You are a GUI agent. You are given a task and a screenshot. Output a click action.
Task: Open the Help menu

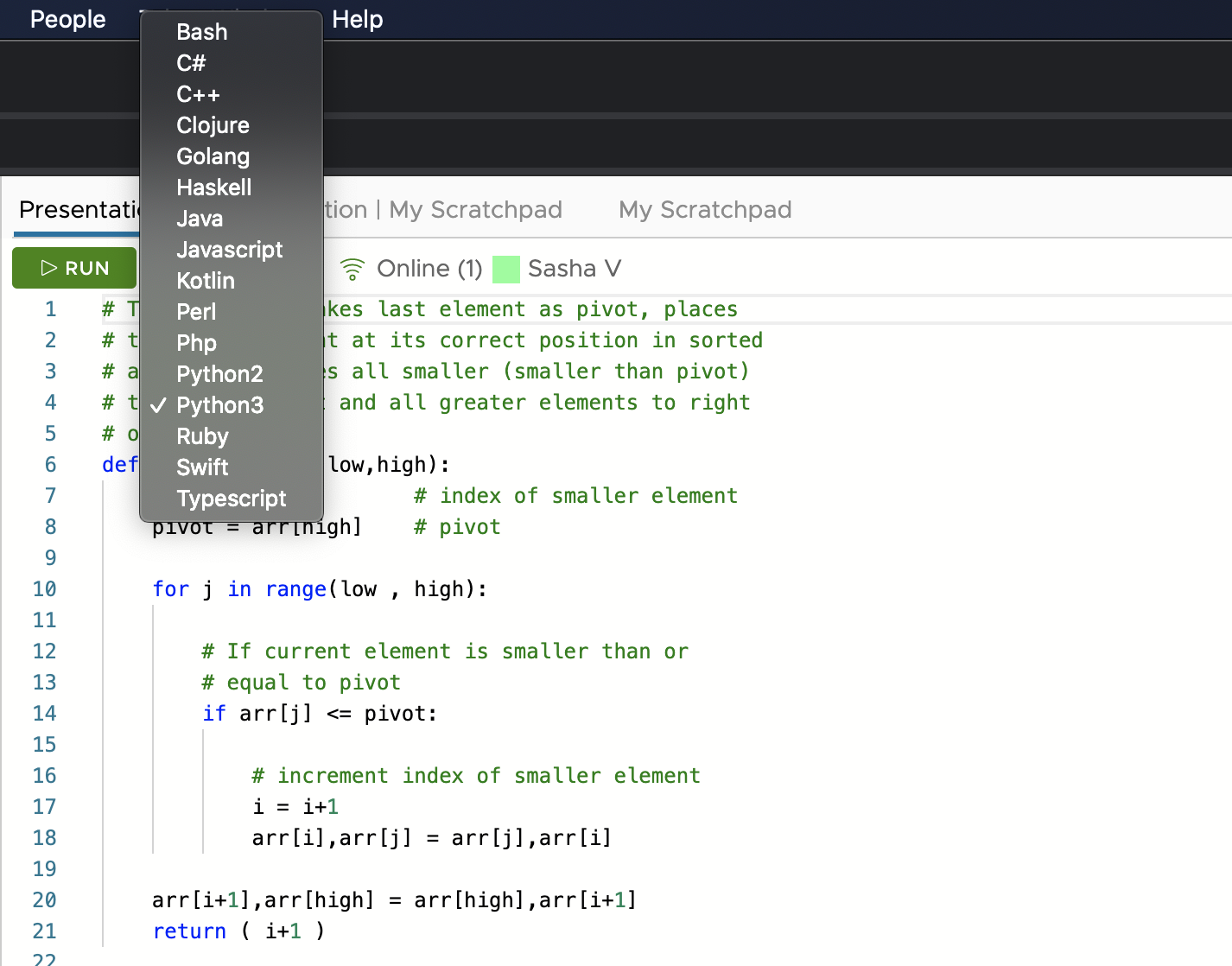click(357, 19)
